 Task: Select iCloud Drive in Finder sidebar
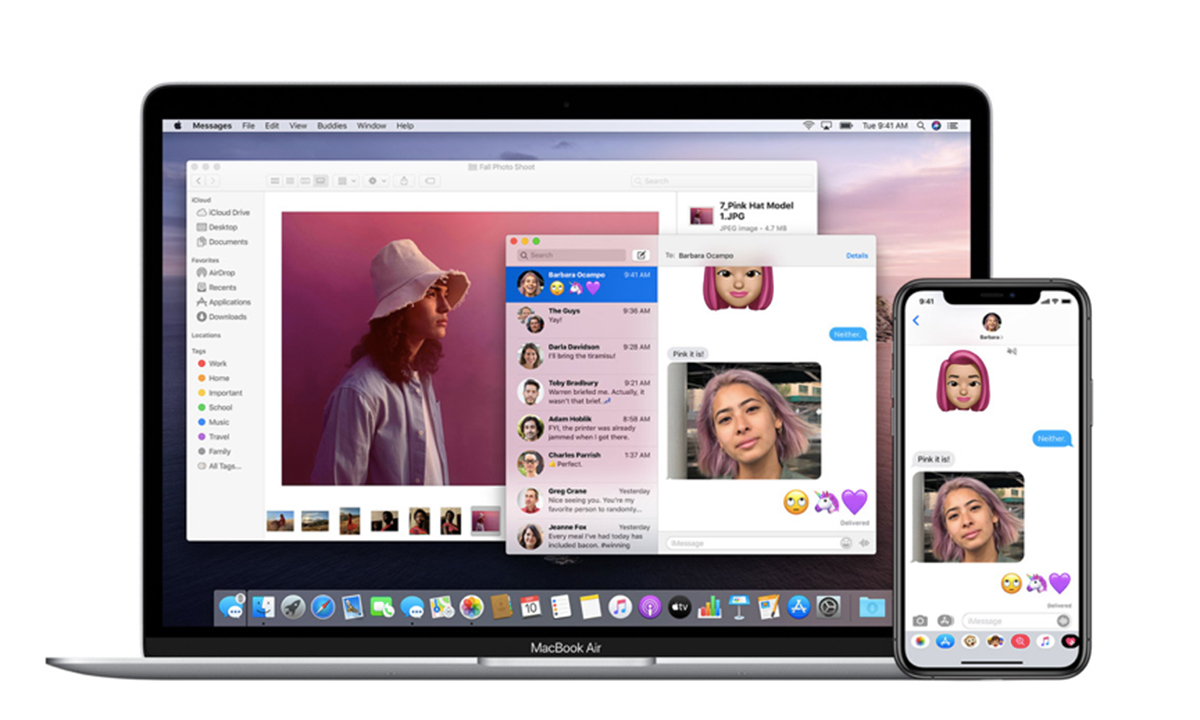point(224,213)
